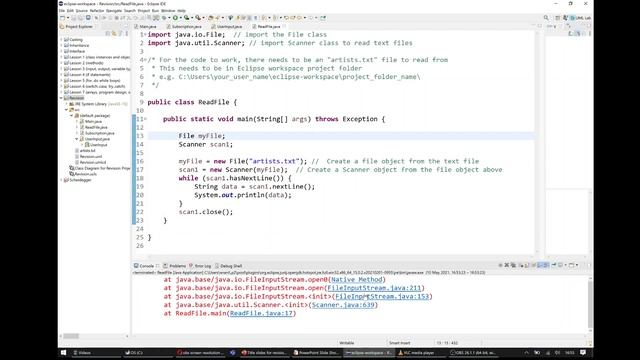This screenshot has width=640, height=360.
Task: Open the Edit menu
Action: click(x=70, y=11)
